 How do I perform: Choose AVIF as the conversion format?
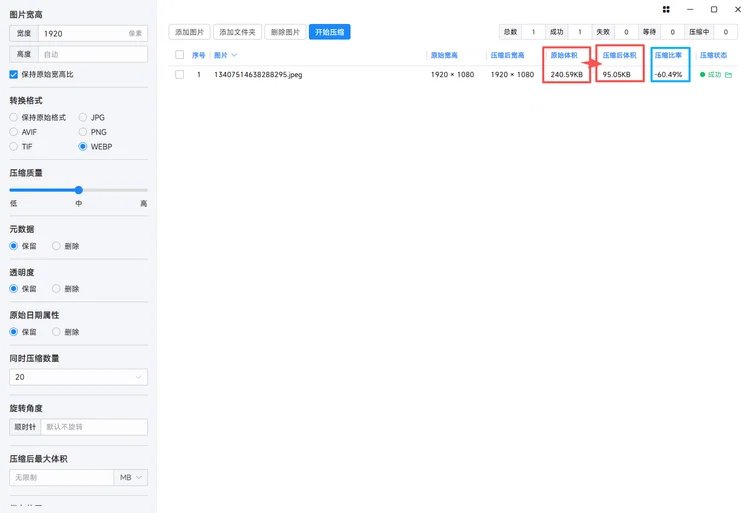14,132
